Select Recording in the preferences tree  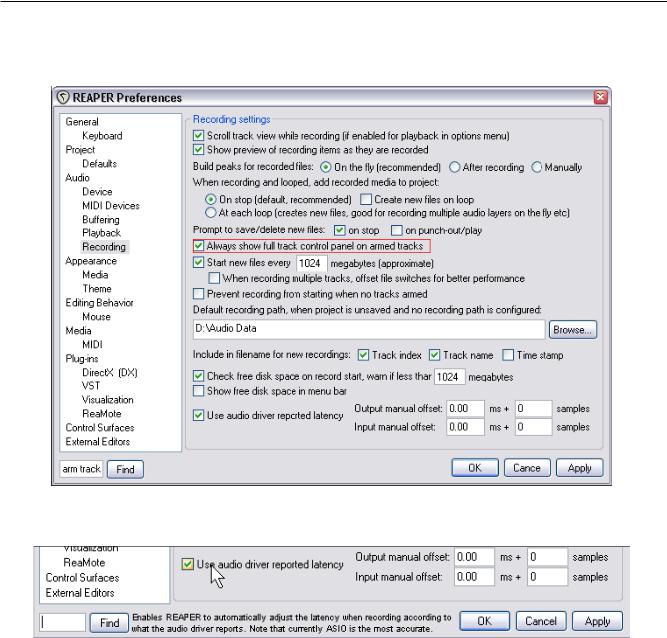point(104,247)
